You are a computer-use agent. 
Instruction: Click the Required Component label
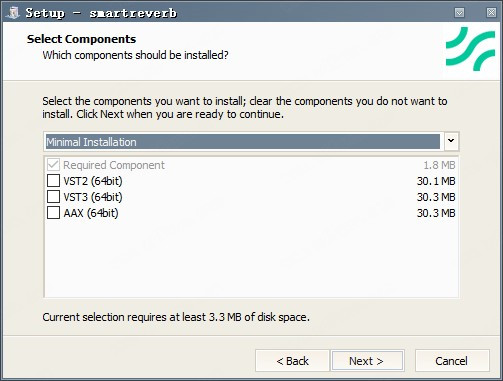coord(114,165)
